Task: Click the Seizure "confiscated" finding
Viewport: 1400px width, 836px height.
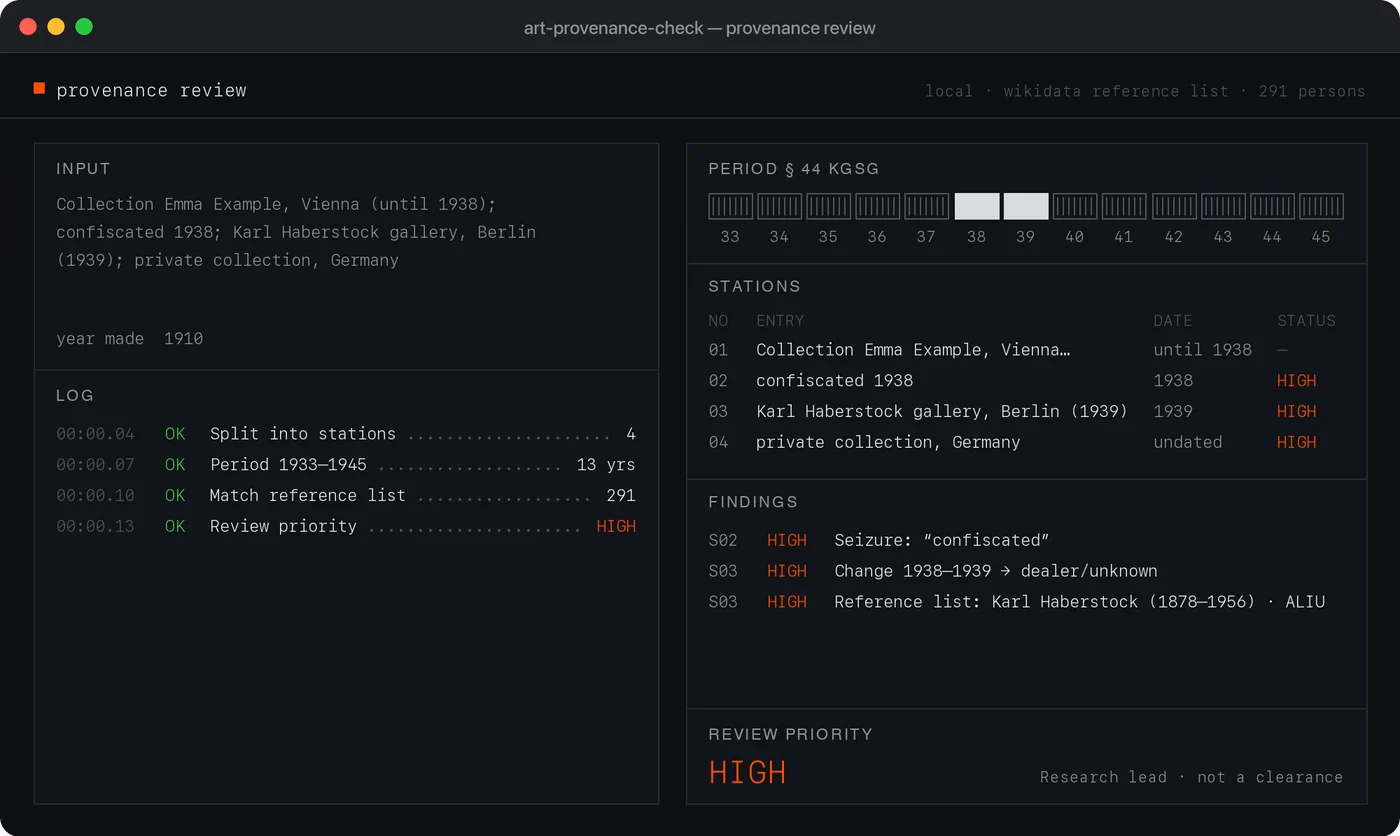Action: click(1026, 540)
